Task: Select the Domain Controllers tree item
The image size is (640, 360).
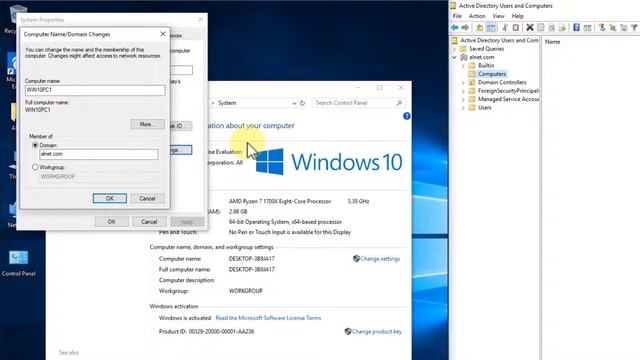Action: pos(502,82)
